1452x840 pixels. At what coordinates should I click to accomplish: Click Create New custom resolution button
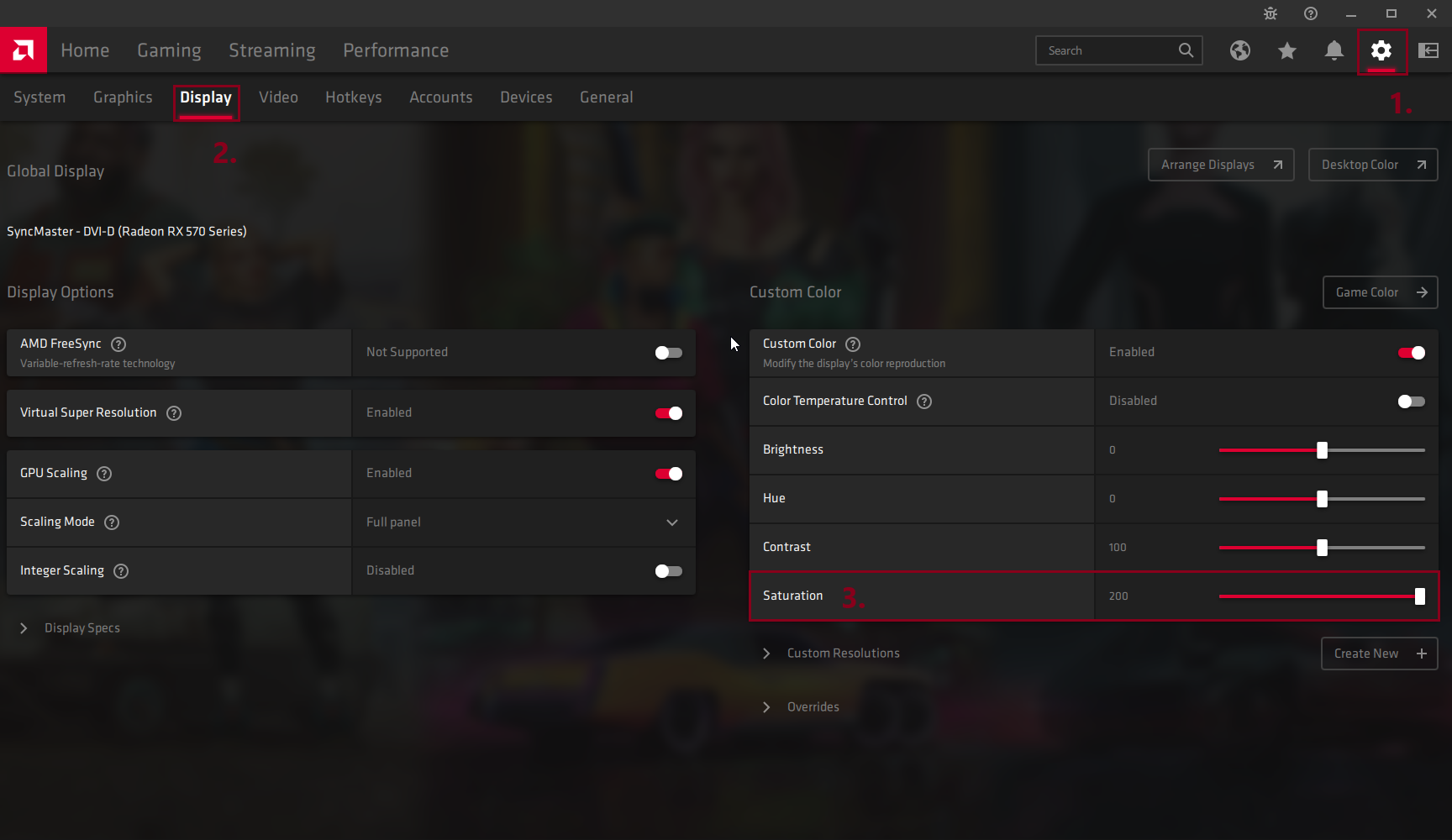1380,654
